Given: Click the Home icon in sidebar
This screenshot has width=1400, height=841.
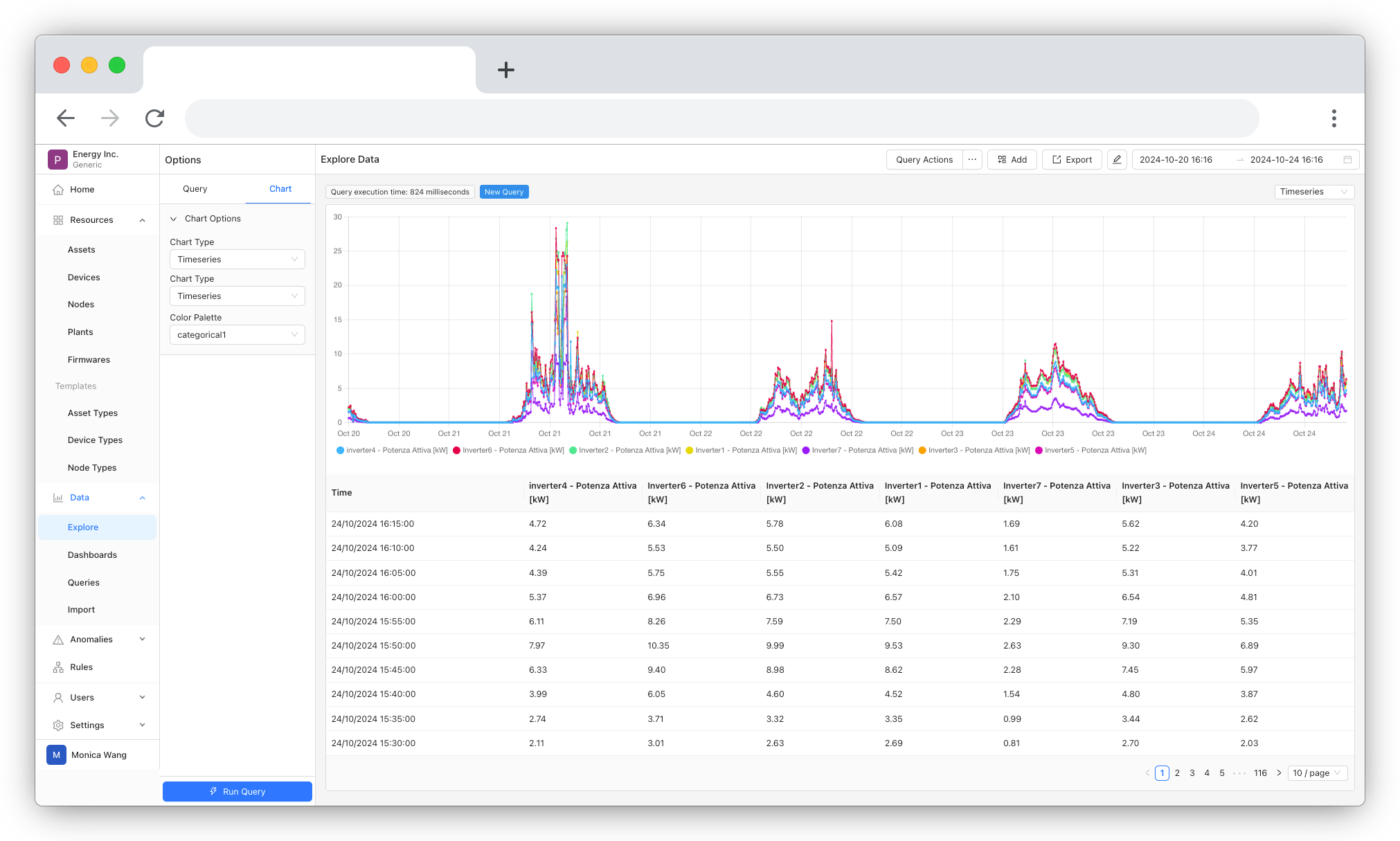Looking at the screenshot, I should 58,190.
